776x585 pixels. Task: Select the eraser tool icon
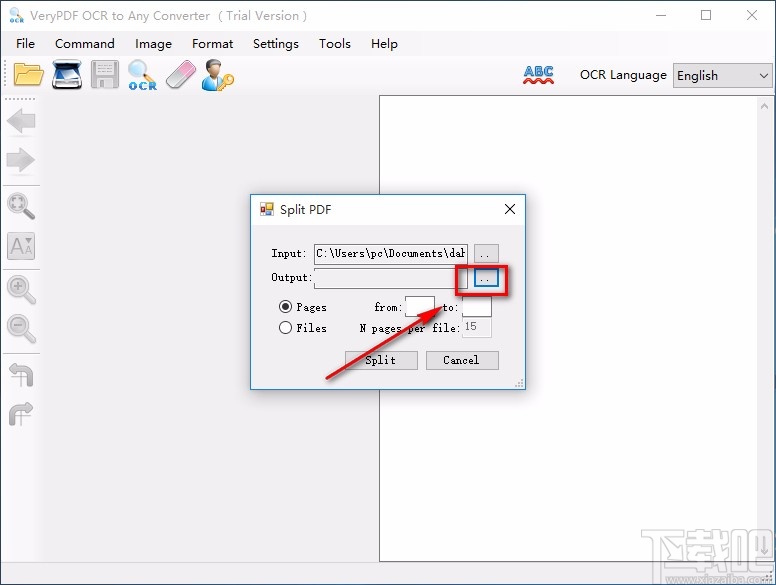click(181, 75)
